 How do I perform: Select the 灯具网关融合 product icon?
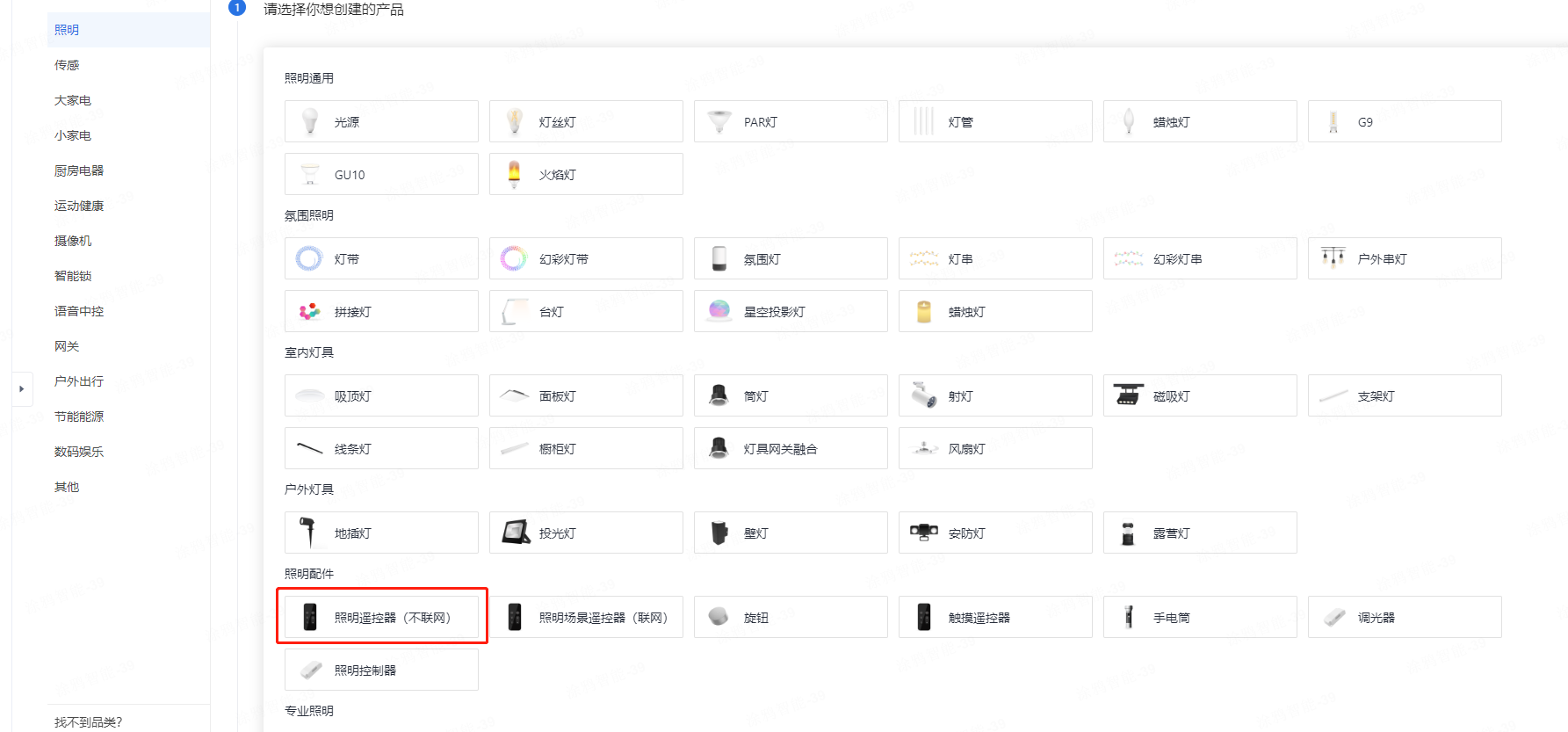click(719, 448)
